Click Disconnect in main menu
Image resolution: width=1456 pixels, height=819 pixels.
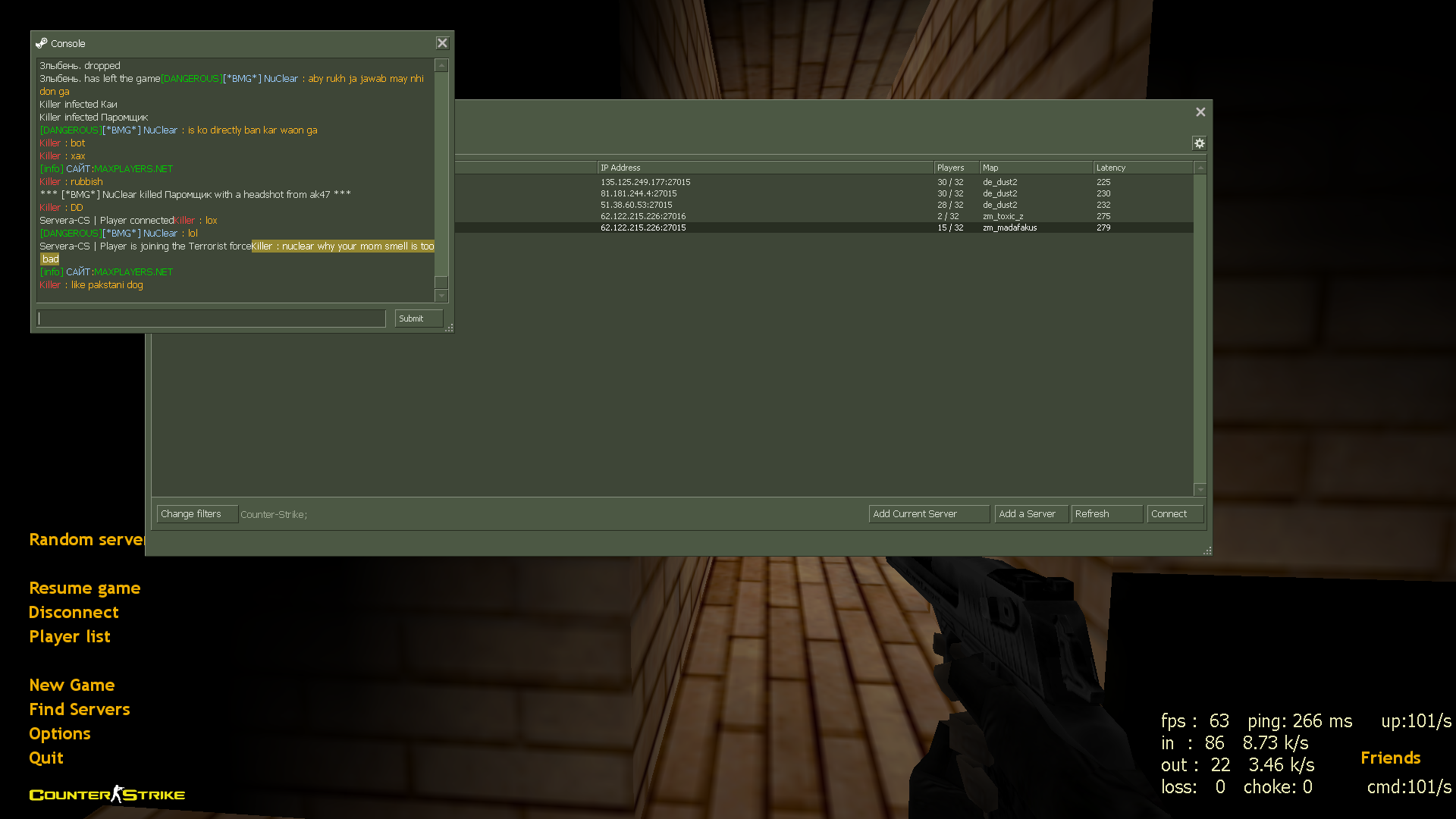pos(74,613)
